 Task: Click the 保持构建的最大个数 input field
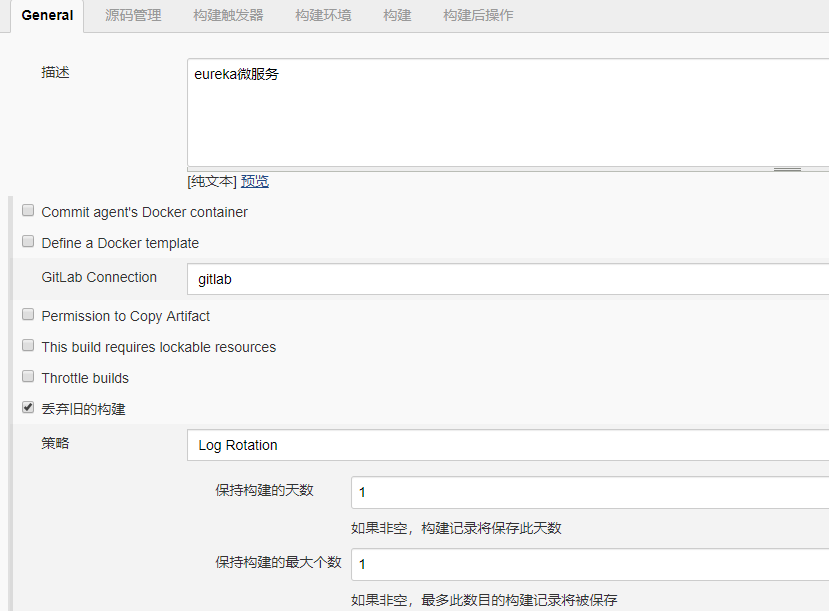[590, 564]
